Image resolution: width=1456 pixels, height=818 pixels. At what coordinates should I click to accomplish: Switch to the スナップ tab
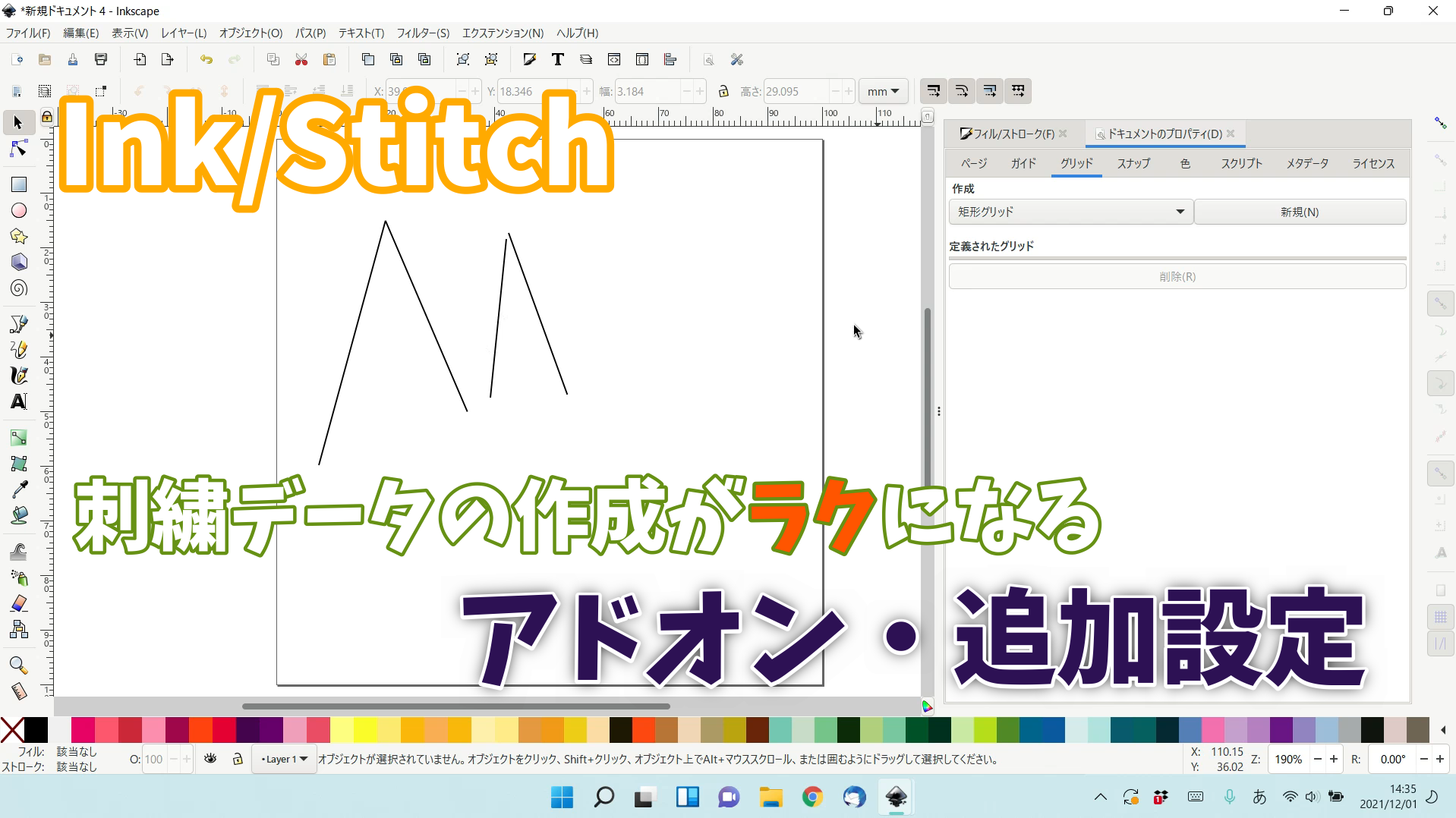[1133, 163]
